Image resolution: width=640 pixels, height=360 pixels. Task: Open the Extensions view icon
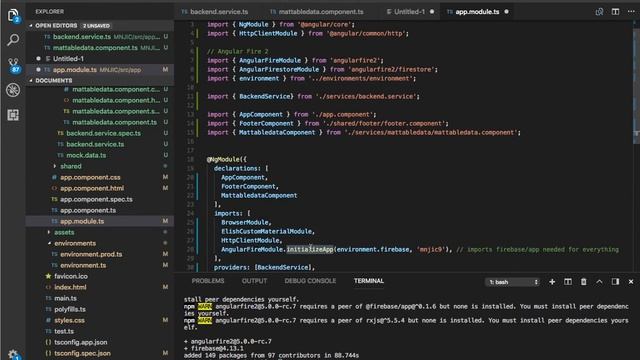[13, 115]
